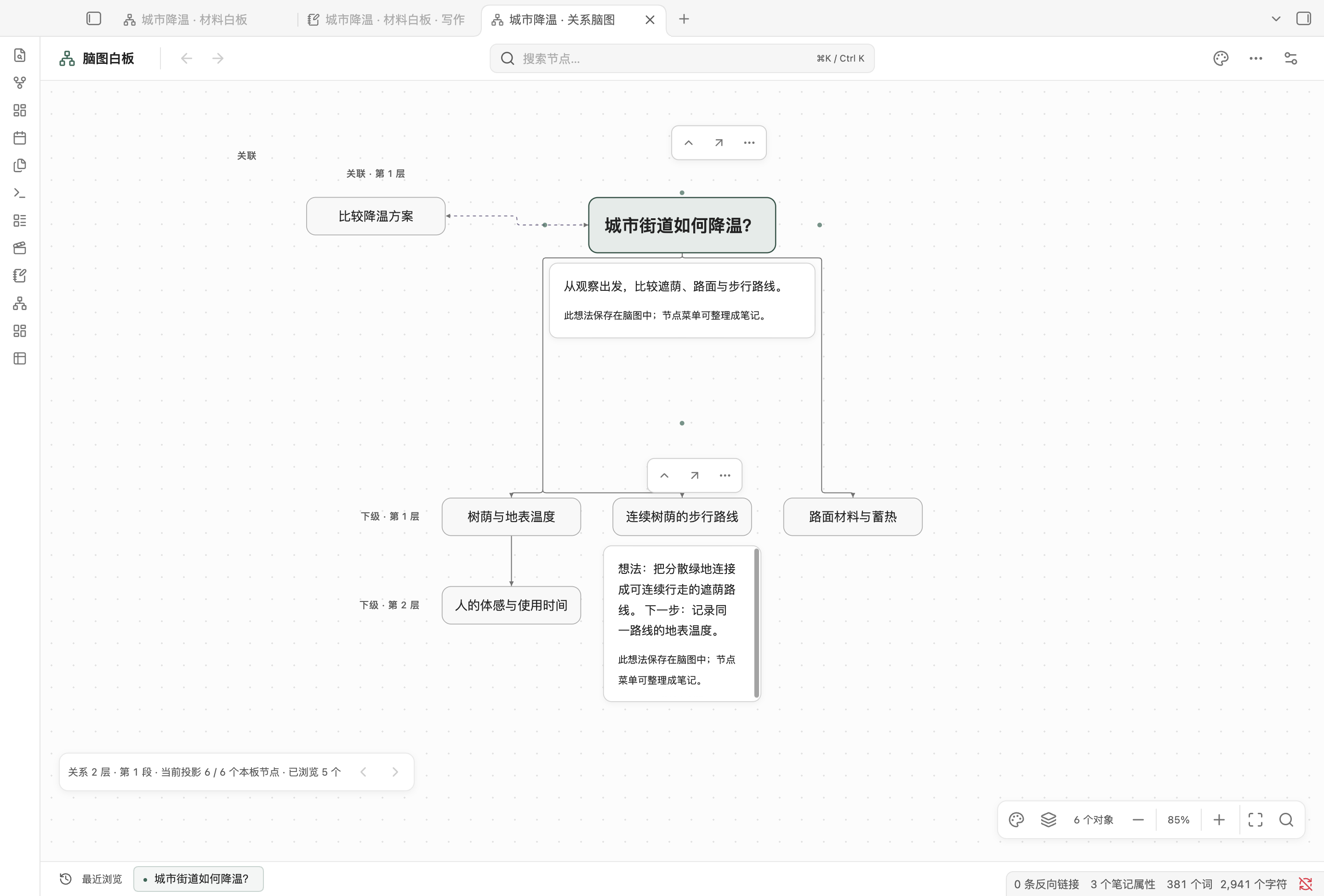
Task: Click the palette icon in top header
Action: point(1221,58)
